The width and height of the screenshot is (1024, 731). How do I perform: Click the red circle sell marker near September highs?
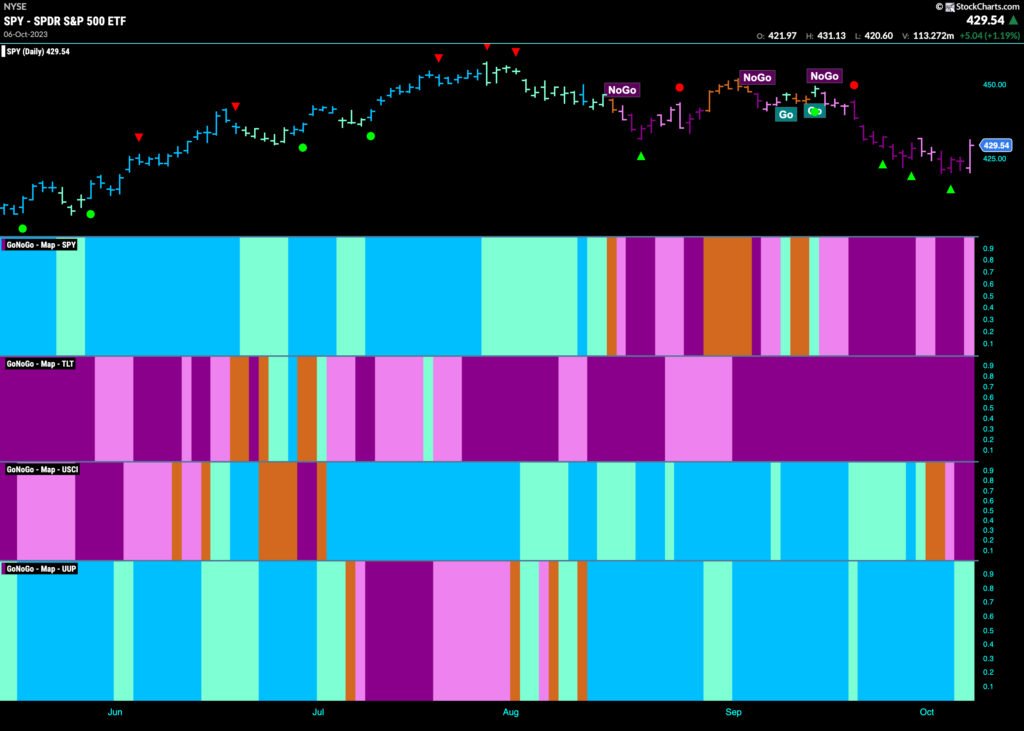tap(854, 87)
